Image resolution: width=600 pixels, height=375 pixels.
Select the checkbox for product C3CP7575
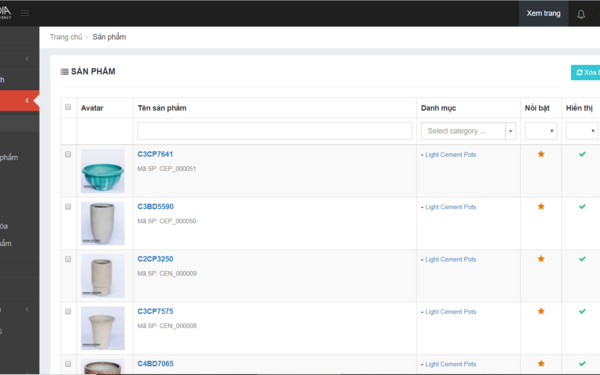(68, 311)
